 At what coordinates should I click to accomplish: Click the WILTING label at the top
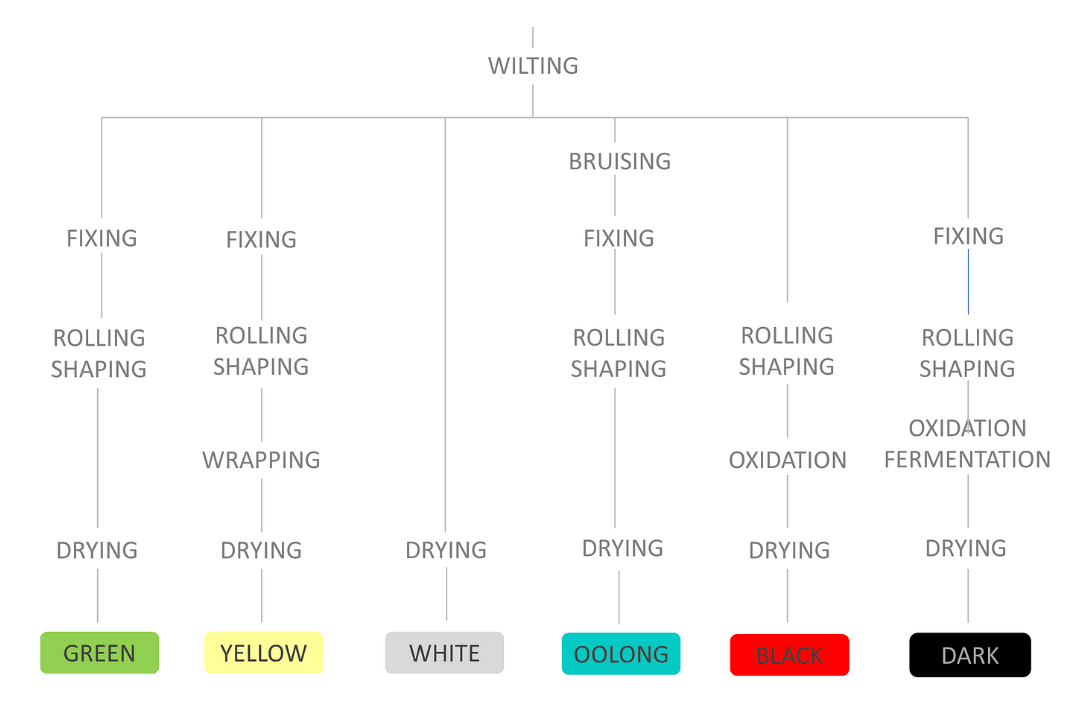click(533, 66)
